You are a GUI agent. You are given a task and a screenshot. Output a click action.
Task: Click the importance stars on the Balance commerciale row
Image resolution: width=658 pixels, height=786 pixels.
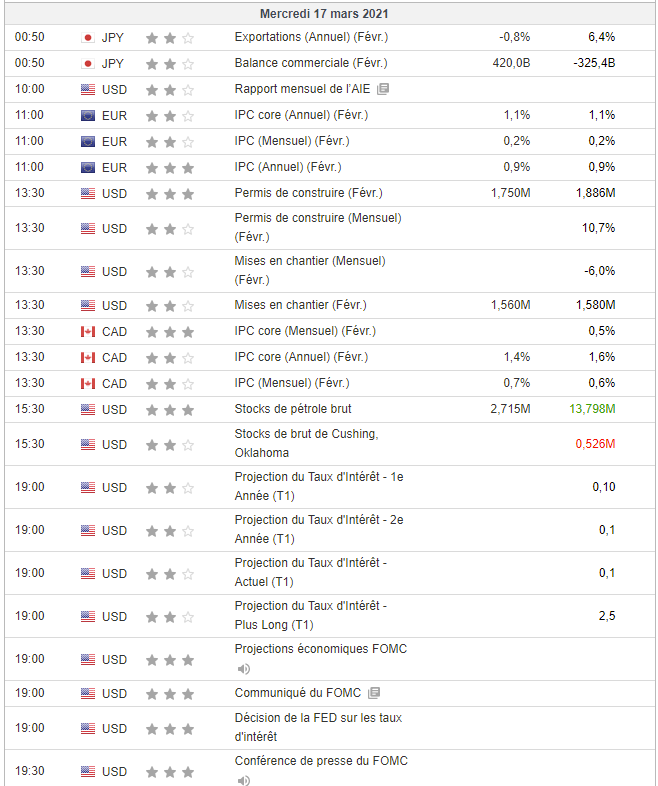point(169,63)
